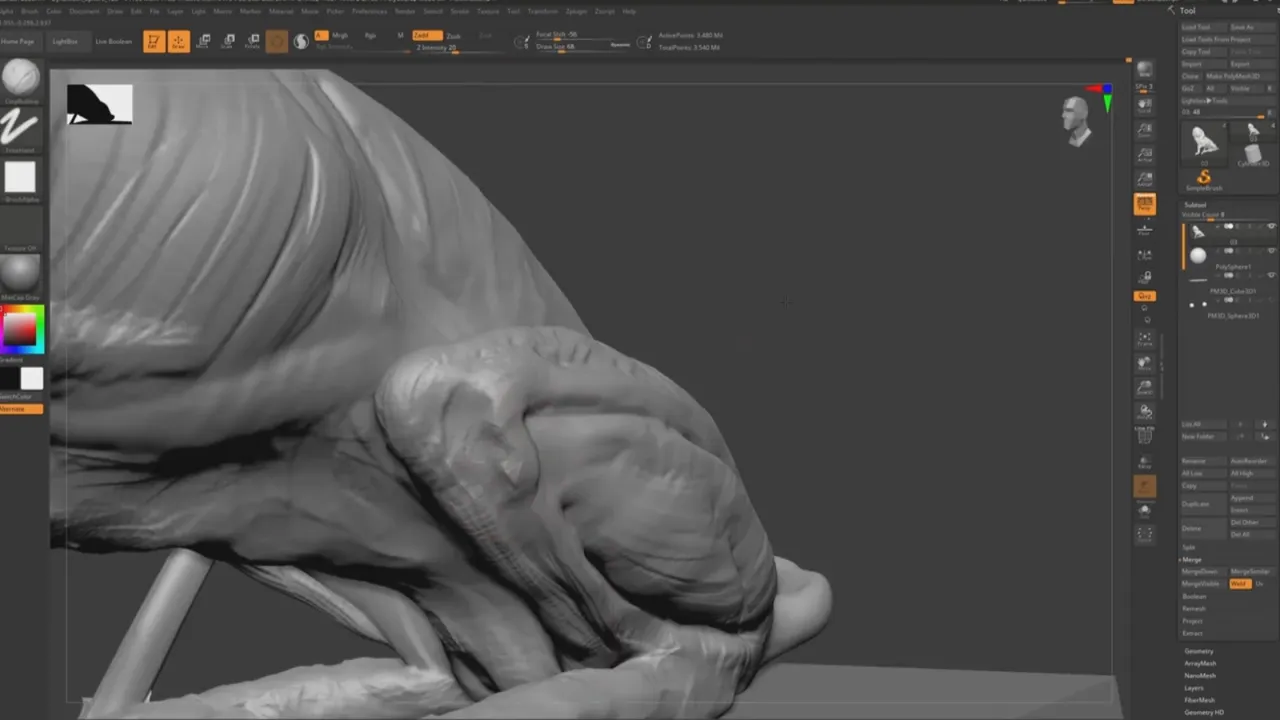Expand the Split section
The height and width of the screenshot is (720, 1280).
click(x=1189, y=547)
